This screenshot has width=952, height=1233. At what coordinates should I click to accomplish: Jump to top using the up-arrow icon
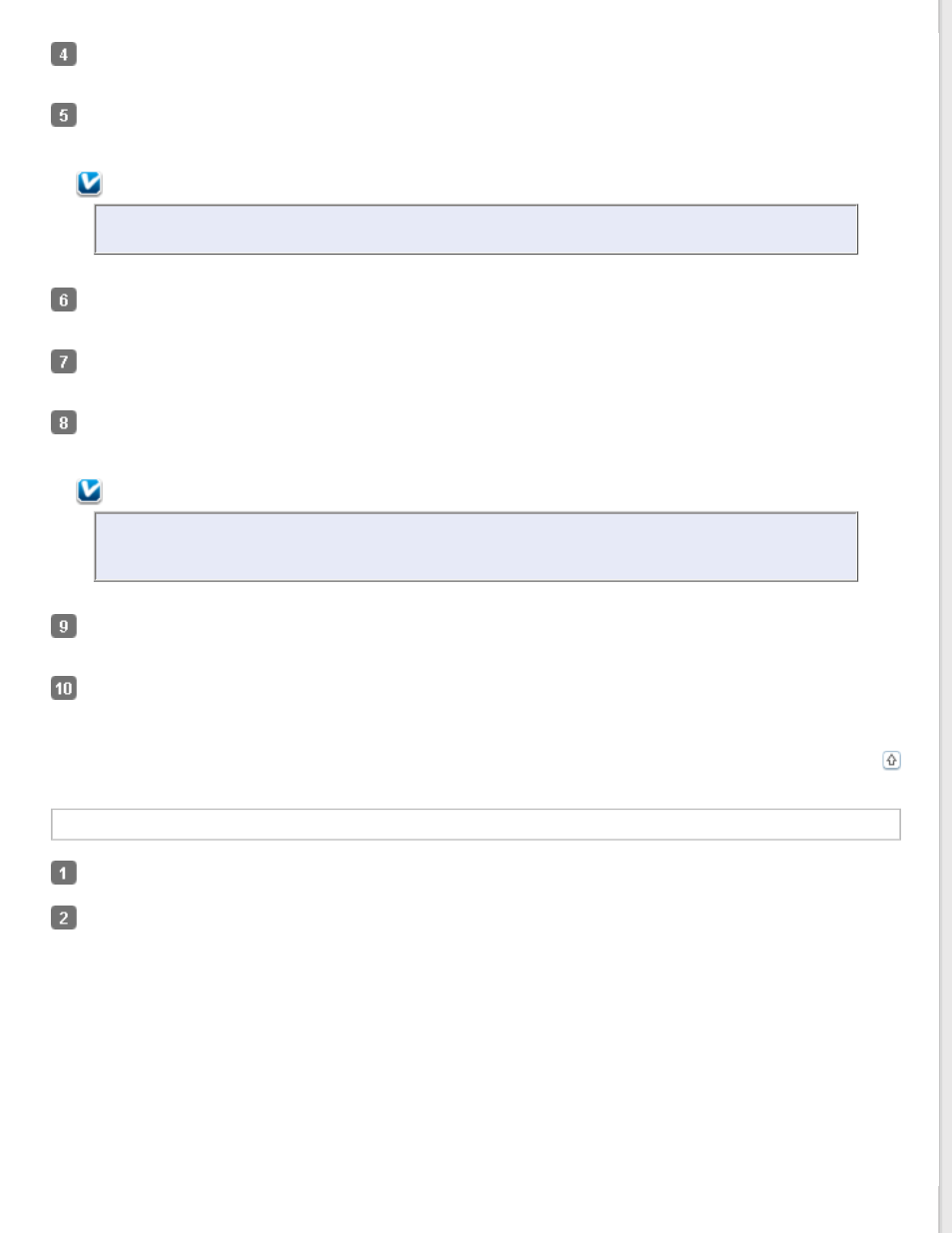892,761
